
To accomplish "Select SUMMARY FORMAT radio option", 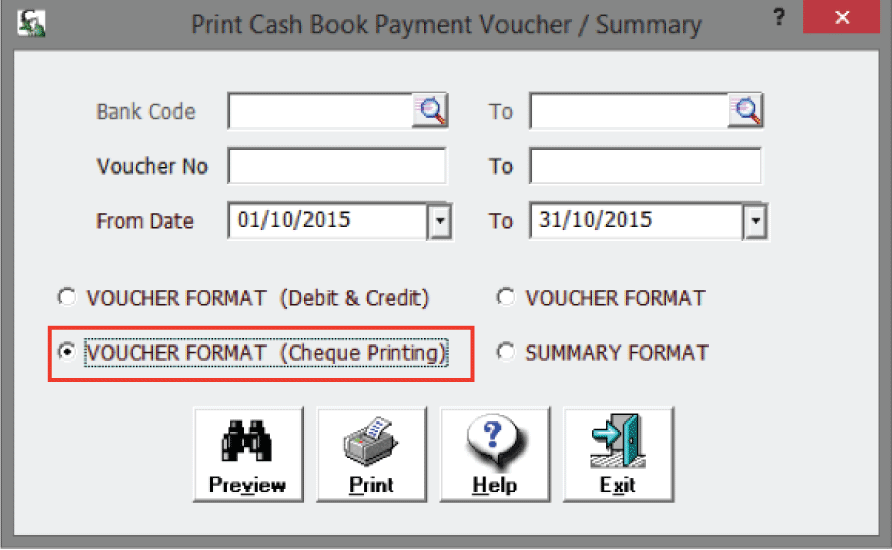I will (x=505, y=351).
